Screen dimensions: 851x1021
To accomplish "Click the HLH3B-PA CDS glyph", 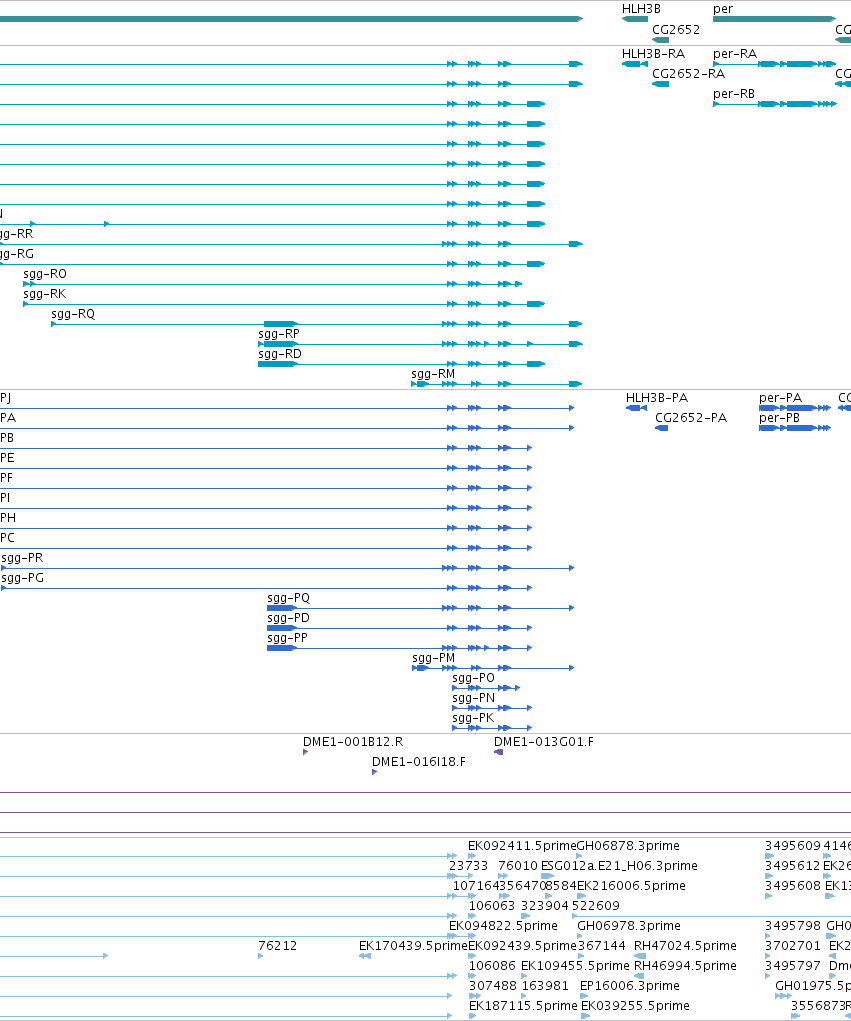I will pyautogui.click(x=636, y=408).
